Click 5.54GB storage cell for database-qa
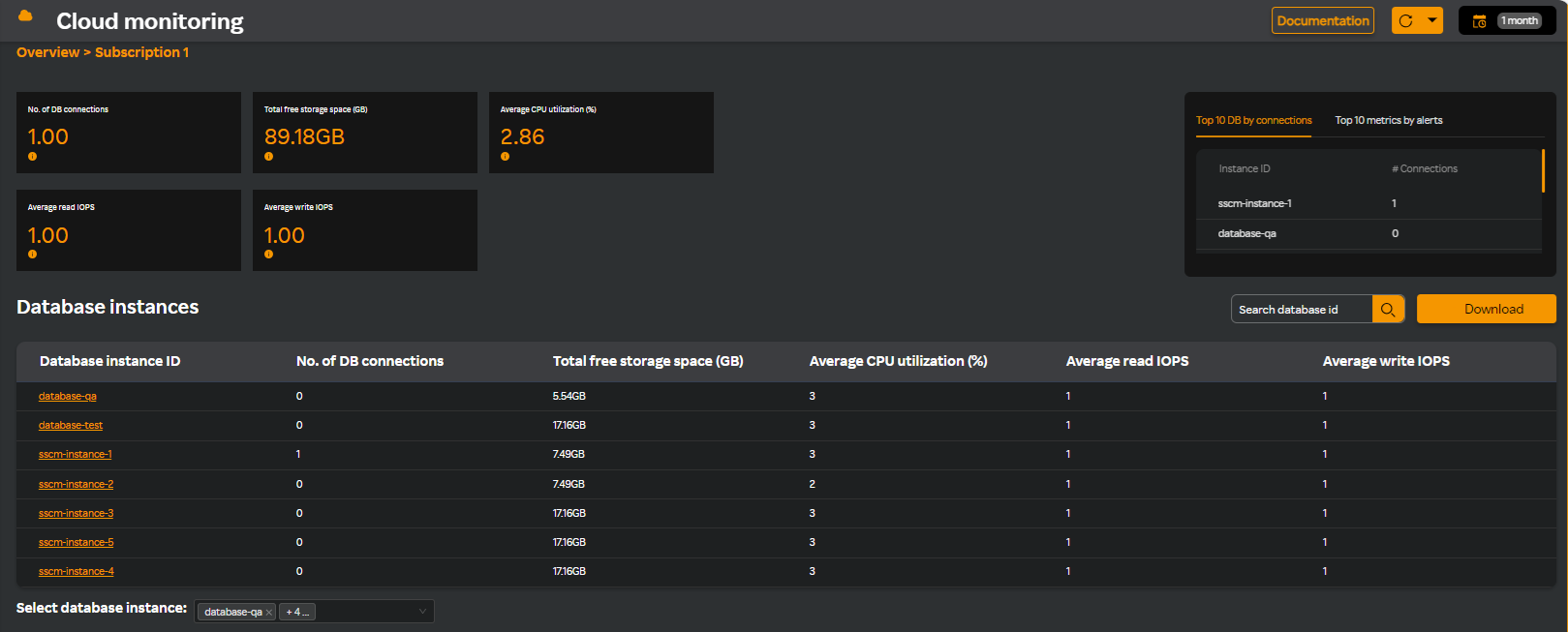 (569, 396)
